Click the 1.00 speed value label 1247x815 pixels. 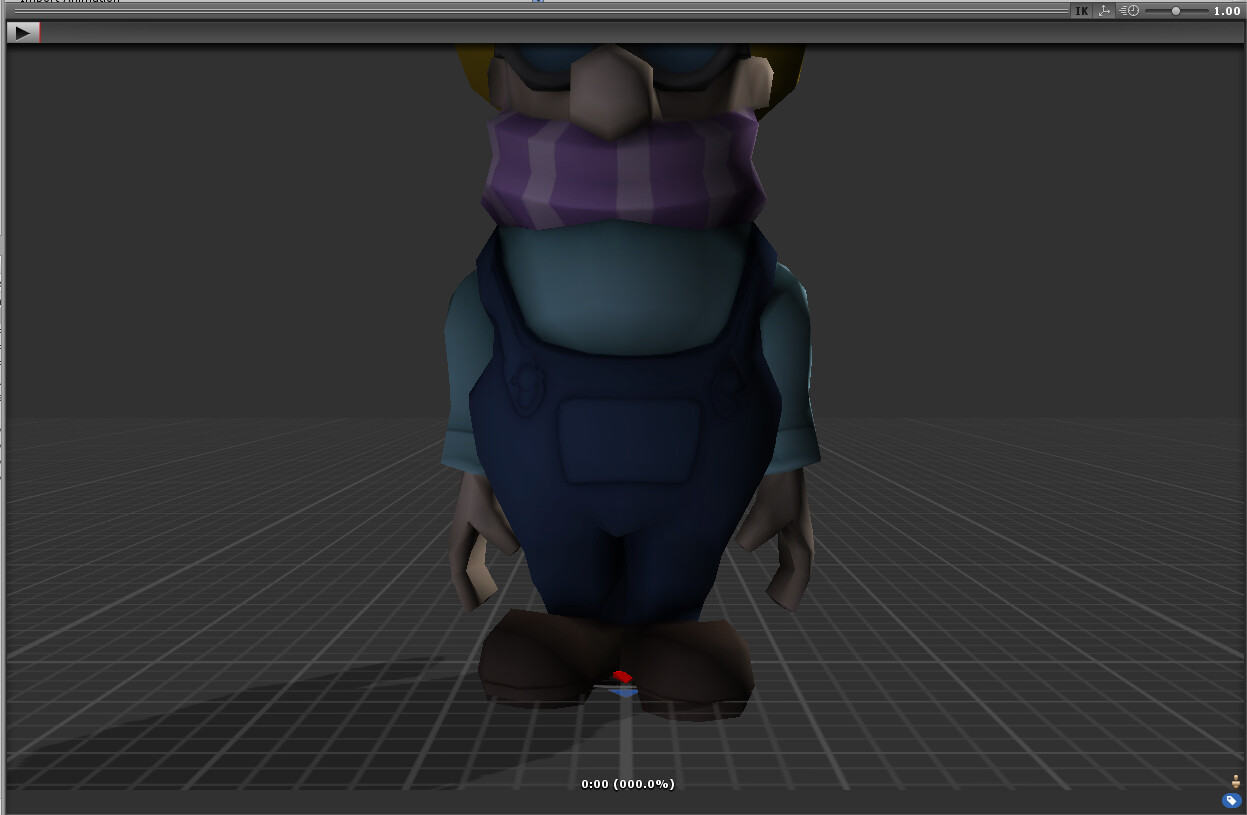[1226, 10]
